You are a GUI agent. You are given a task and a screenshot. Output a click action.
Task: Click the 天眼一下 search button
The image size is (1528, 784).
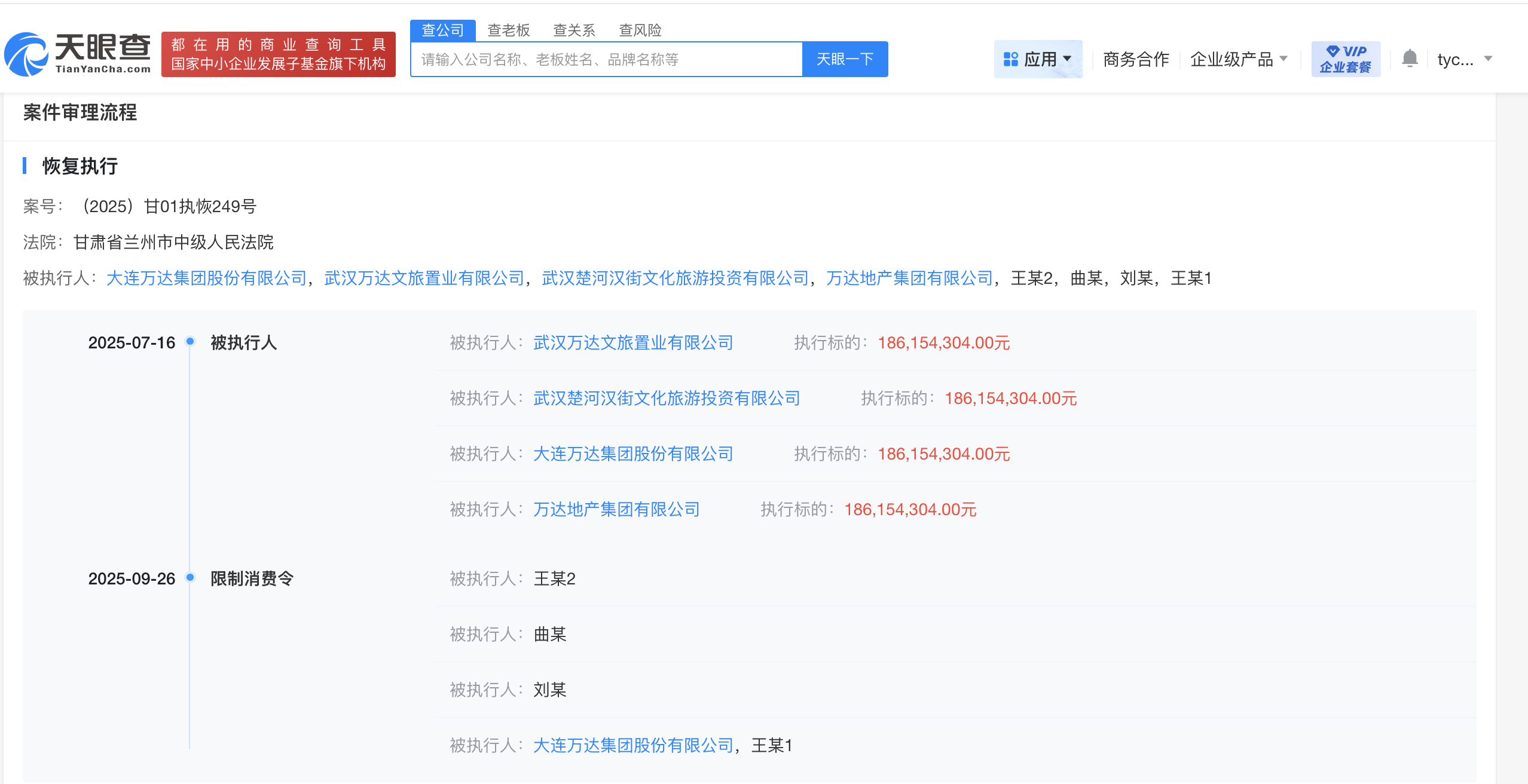(845, 59)
